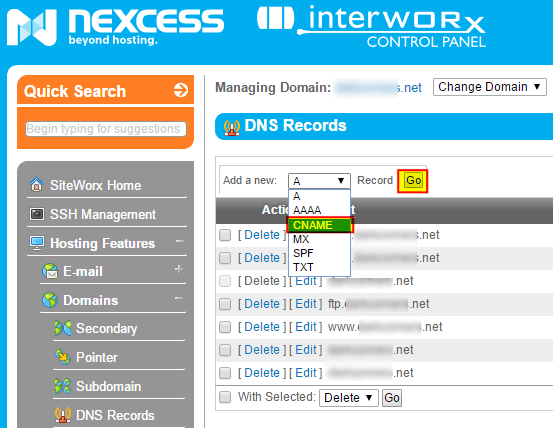Screen dimensions: 553x428
Task: Delete the second DNS record
Action: (x=262, y=258)
